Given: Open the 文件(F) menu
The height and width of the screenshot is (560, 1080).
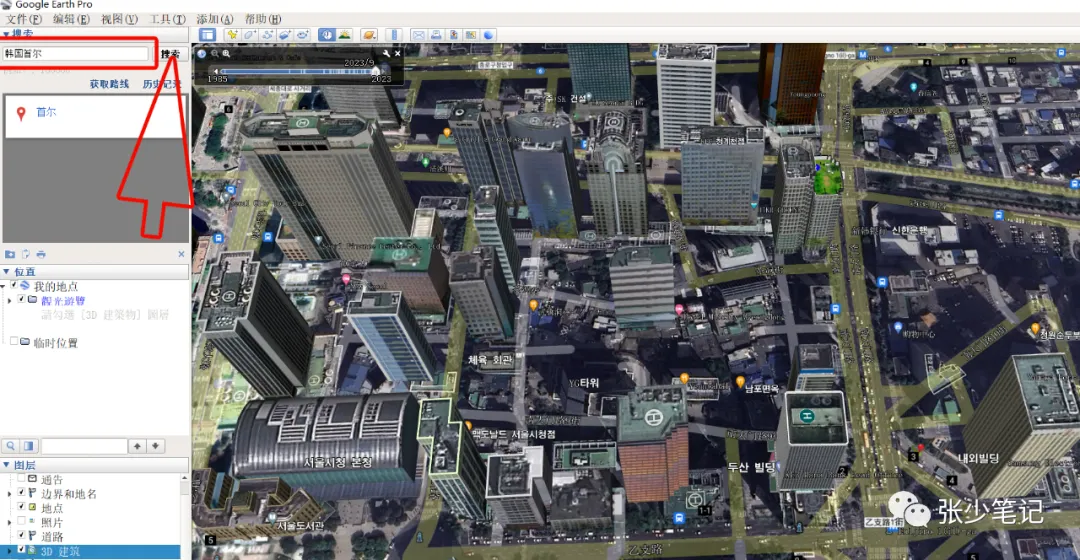Looking at the screenshot, I should [24, 19].
